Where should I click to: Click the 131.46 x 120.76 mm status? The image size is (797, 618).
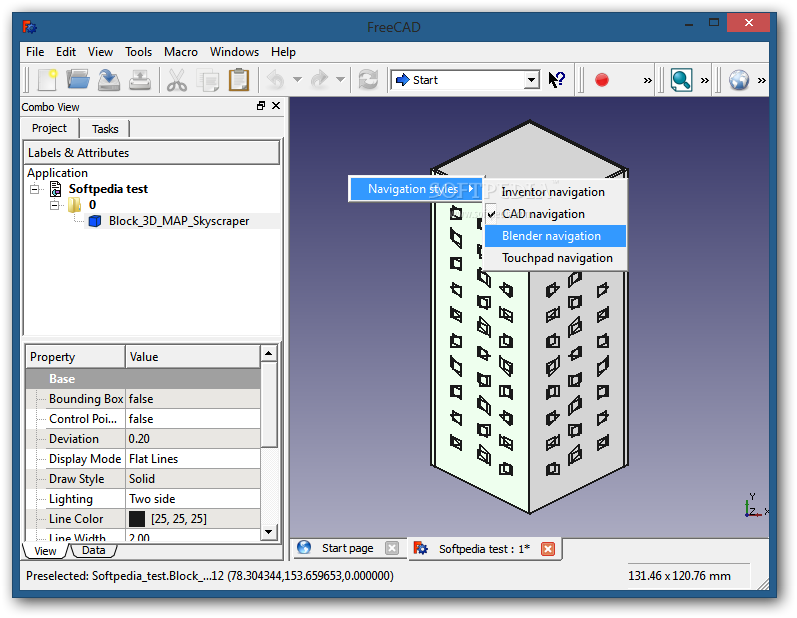(679, 576)
